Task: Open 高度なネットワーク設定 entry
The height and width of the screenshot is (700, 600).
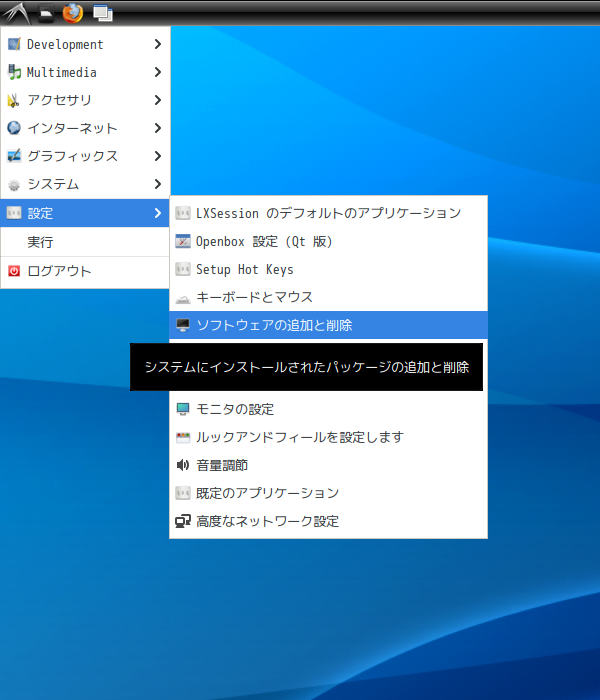Action: 329,521
